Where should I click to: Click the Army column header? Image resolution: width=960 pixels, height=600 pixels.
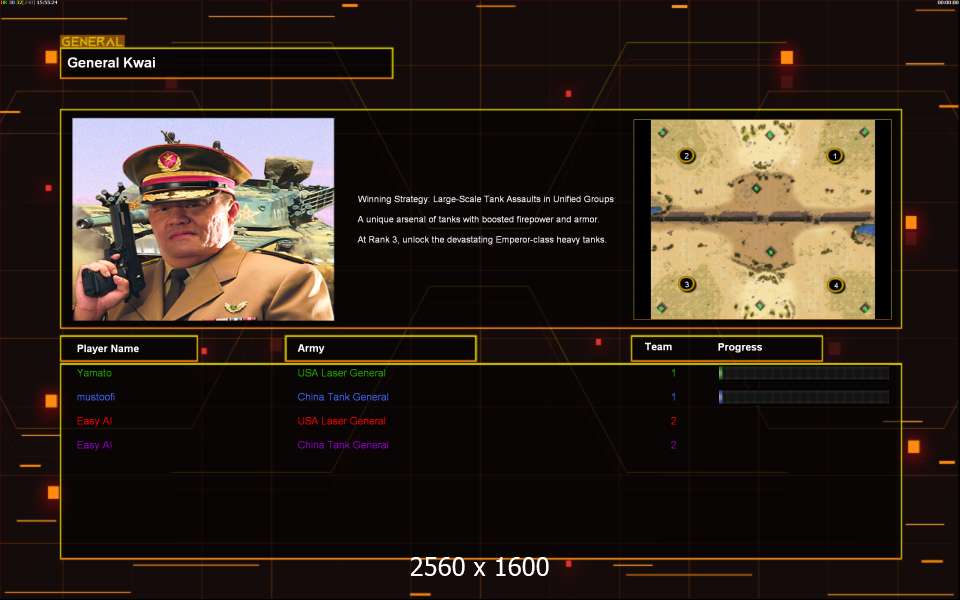tap(381, 348)
